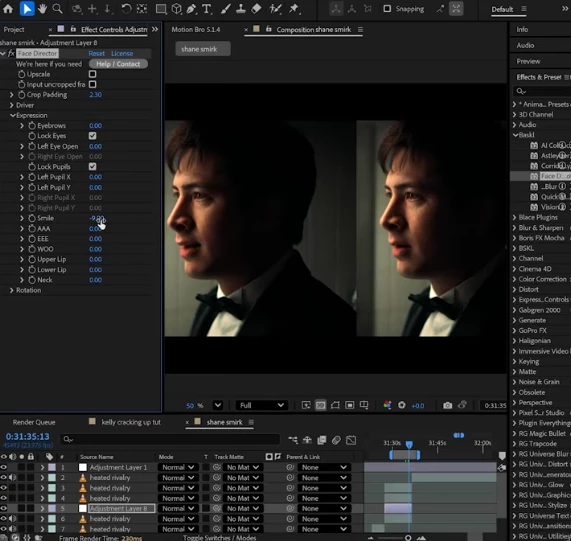Select the Puppet Pin tool

294,9
